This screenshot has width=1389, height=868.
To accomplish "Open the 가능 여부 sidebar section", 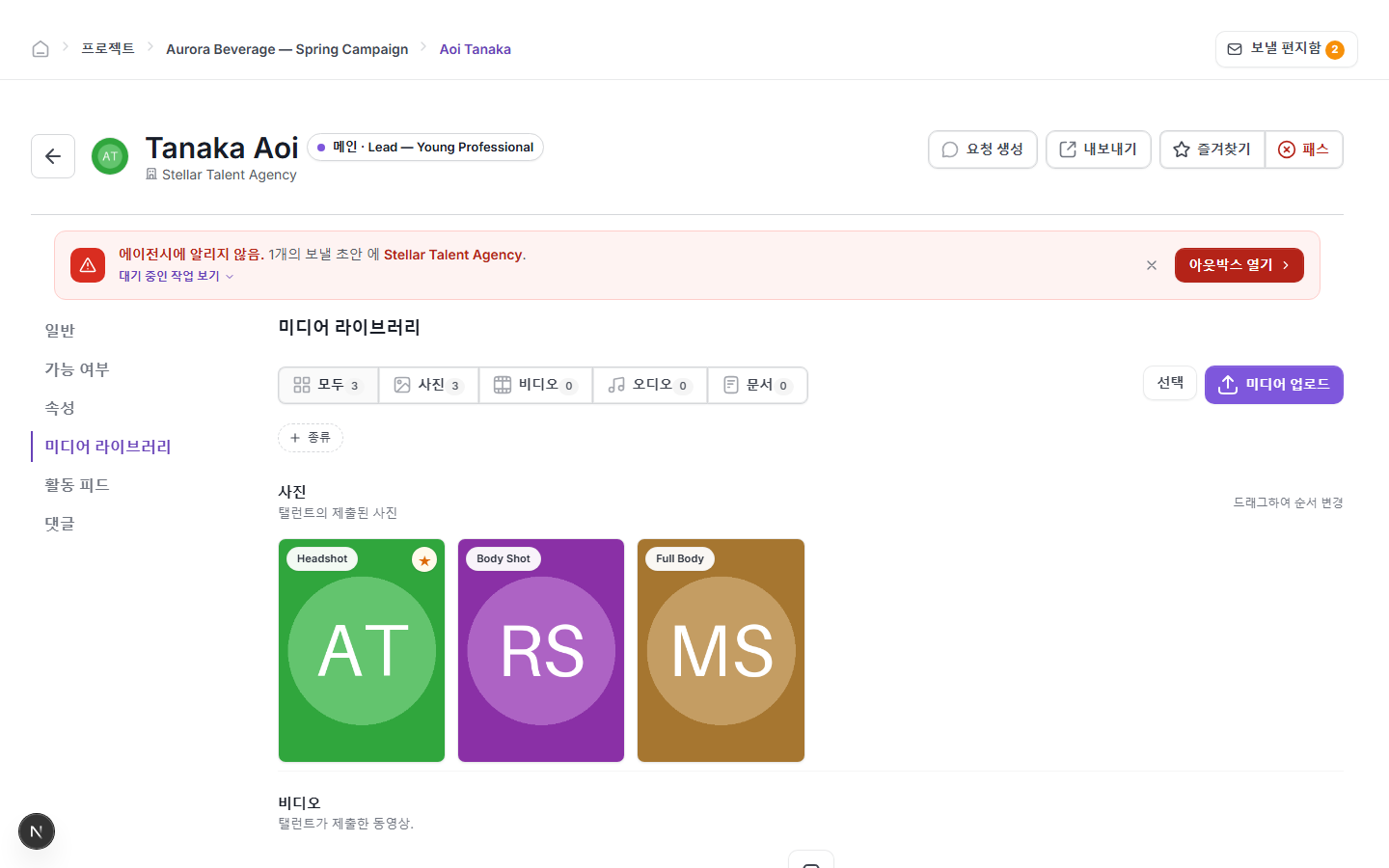I will (x=77, y=369).
